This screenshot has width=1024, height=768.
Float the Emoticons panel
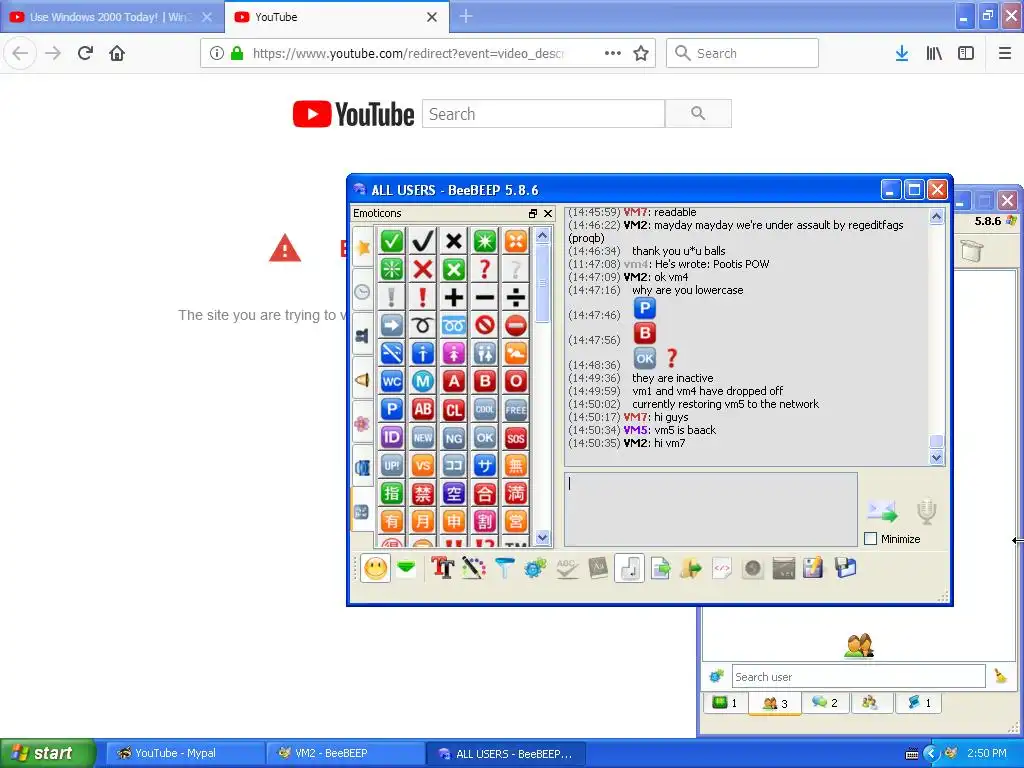point(533,214)
